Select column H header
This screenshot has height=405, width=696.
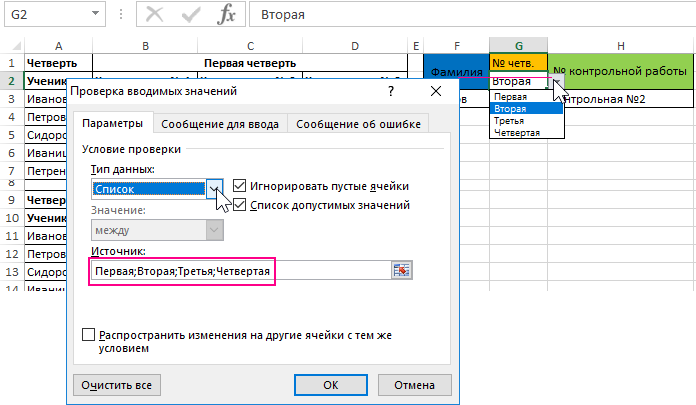click(x=621, y=46)
